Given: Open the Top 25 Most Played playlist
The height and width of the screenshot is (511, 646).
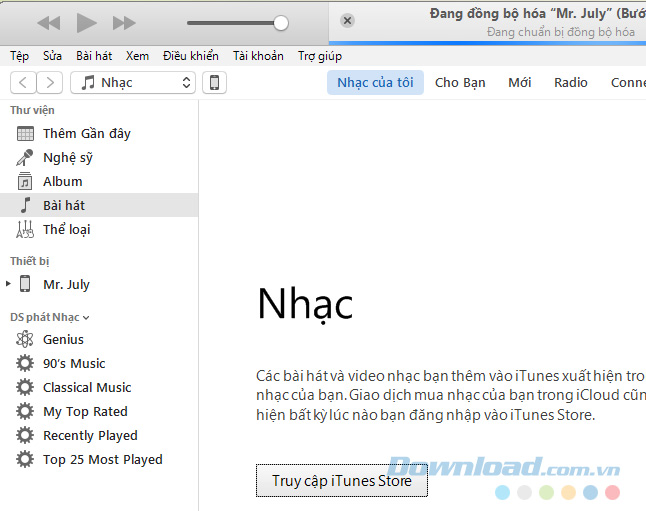Looking at the screenshot, I should [99, 459].
